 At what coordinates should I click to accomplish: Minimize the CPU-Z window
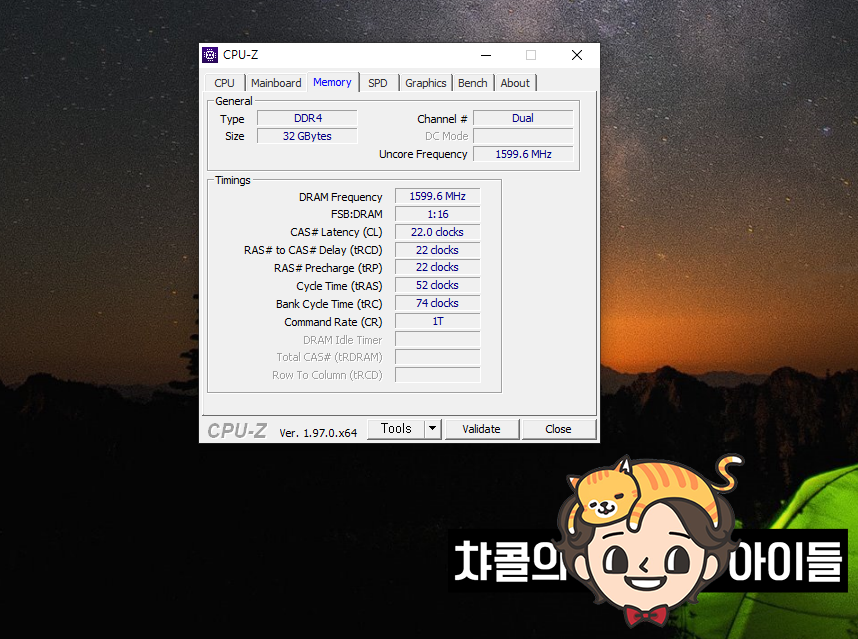point(486,55)
